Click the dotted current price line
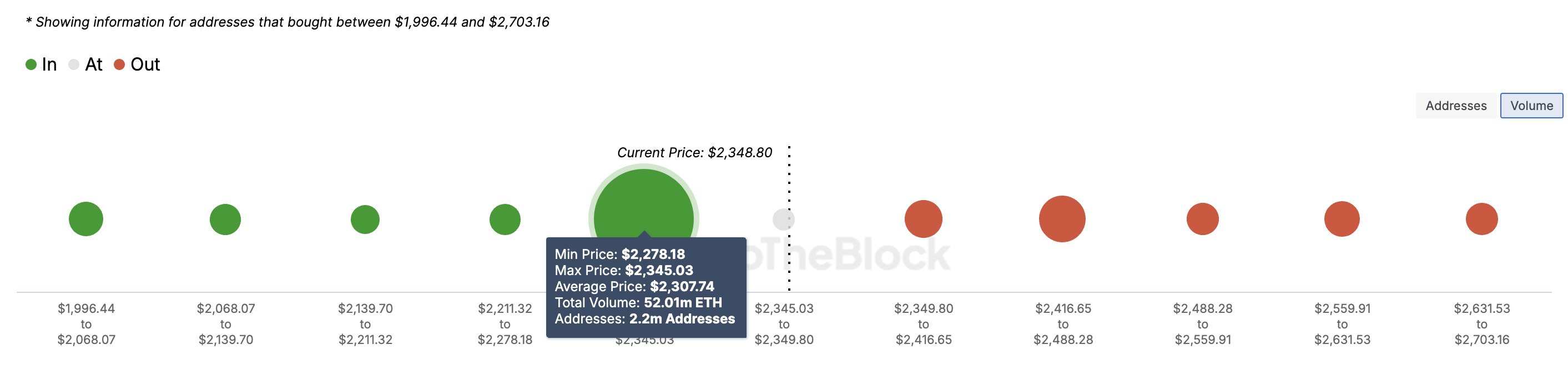This screenshot has height=369, width=1568. point(789,183)
